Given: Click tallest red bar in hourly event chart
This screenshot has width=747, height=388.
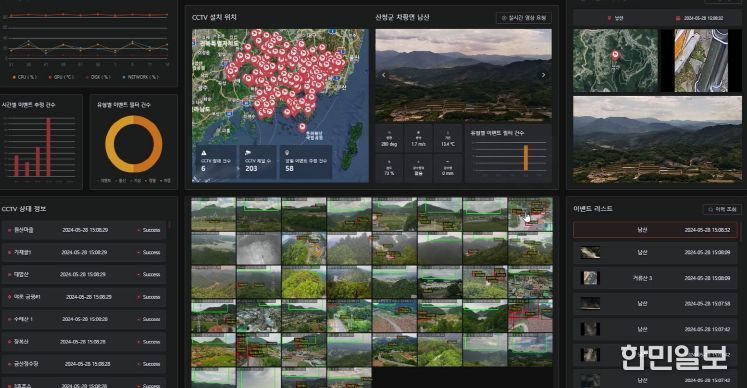Looking at the screenshot, I should click(48, 147).
